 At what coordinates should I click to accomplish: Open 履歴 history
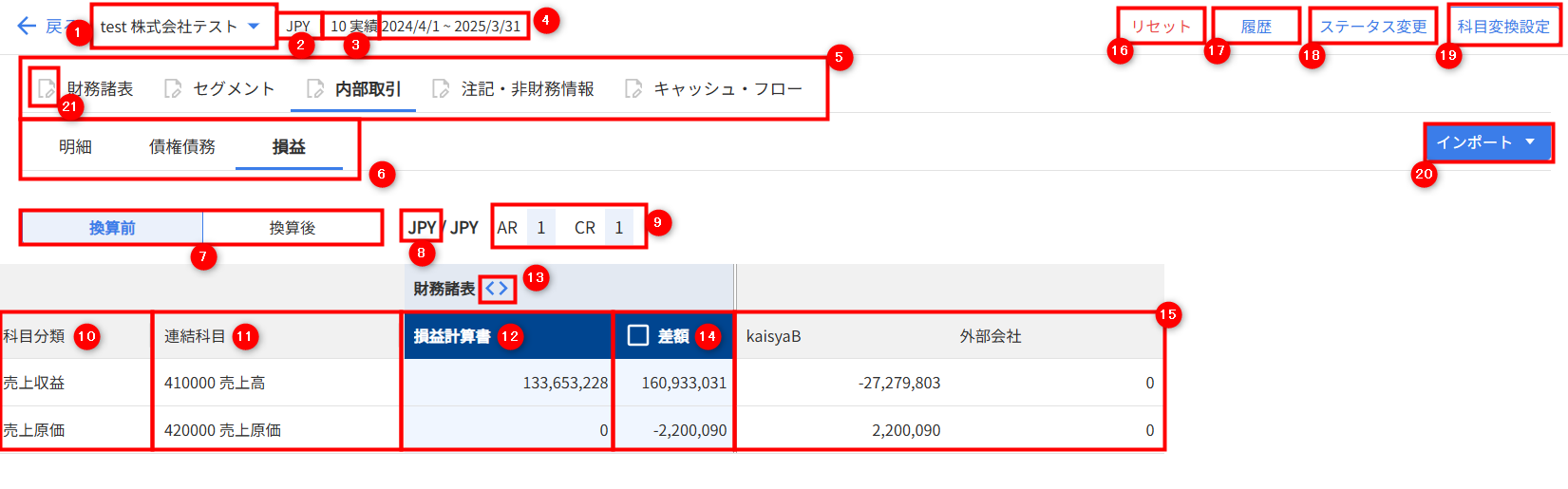click(x=1256, y=27)
